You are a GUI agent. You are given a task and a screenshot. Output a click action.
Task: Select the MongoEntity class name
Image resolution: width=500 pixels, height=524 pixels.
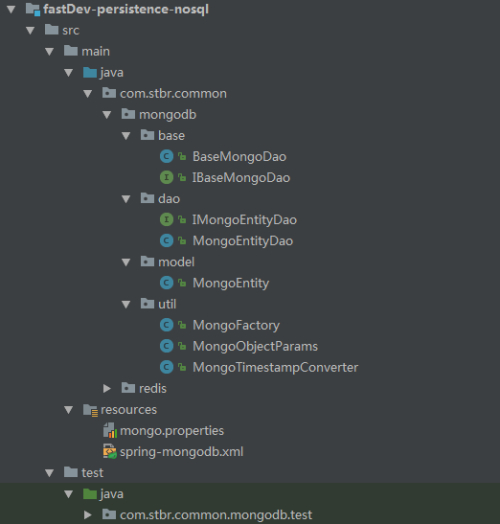point(231,283)
